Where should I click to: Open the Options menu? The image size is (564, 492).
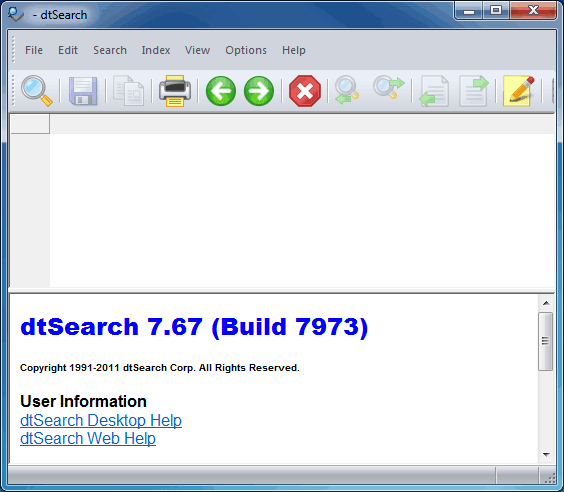click(x=246, y=50)
